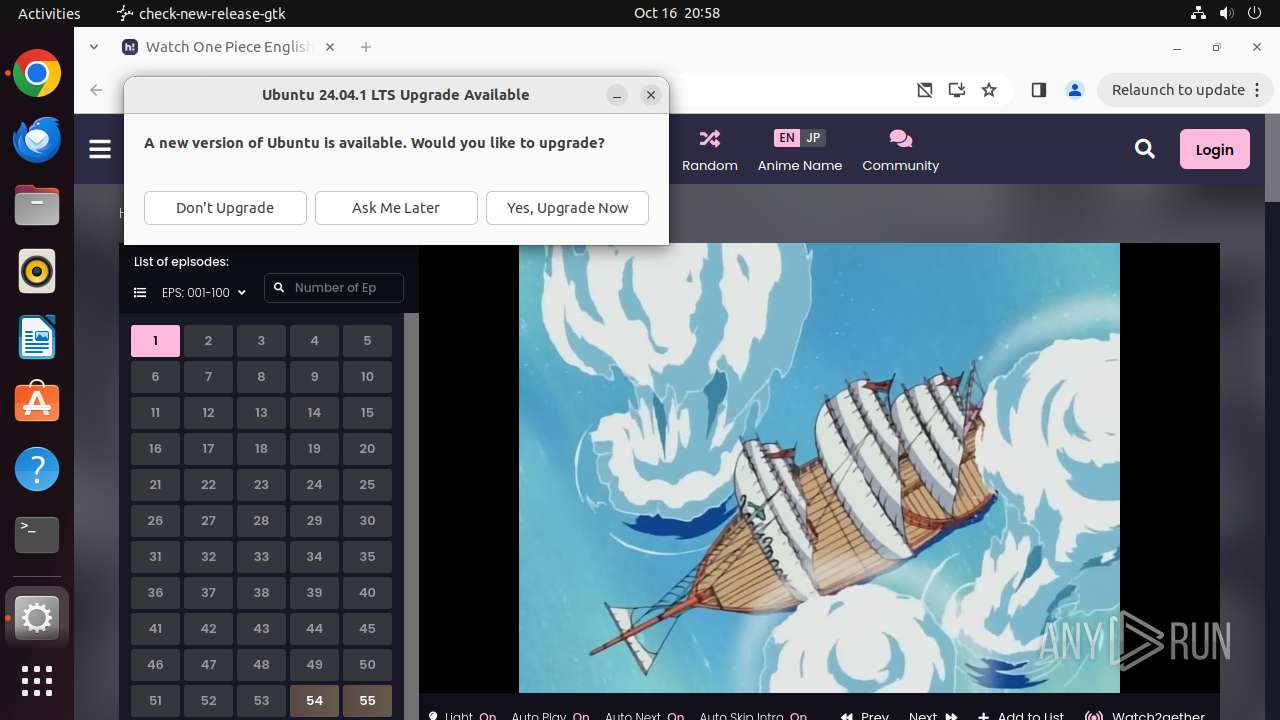1280x720 pixels.
Task: Click the browser back arrow
Action: click(x=96, y=90)
